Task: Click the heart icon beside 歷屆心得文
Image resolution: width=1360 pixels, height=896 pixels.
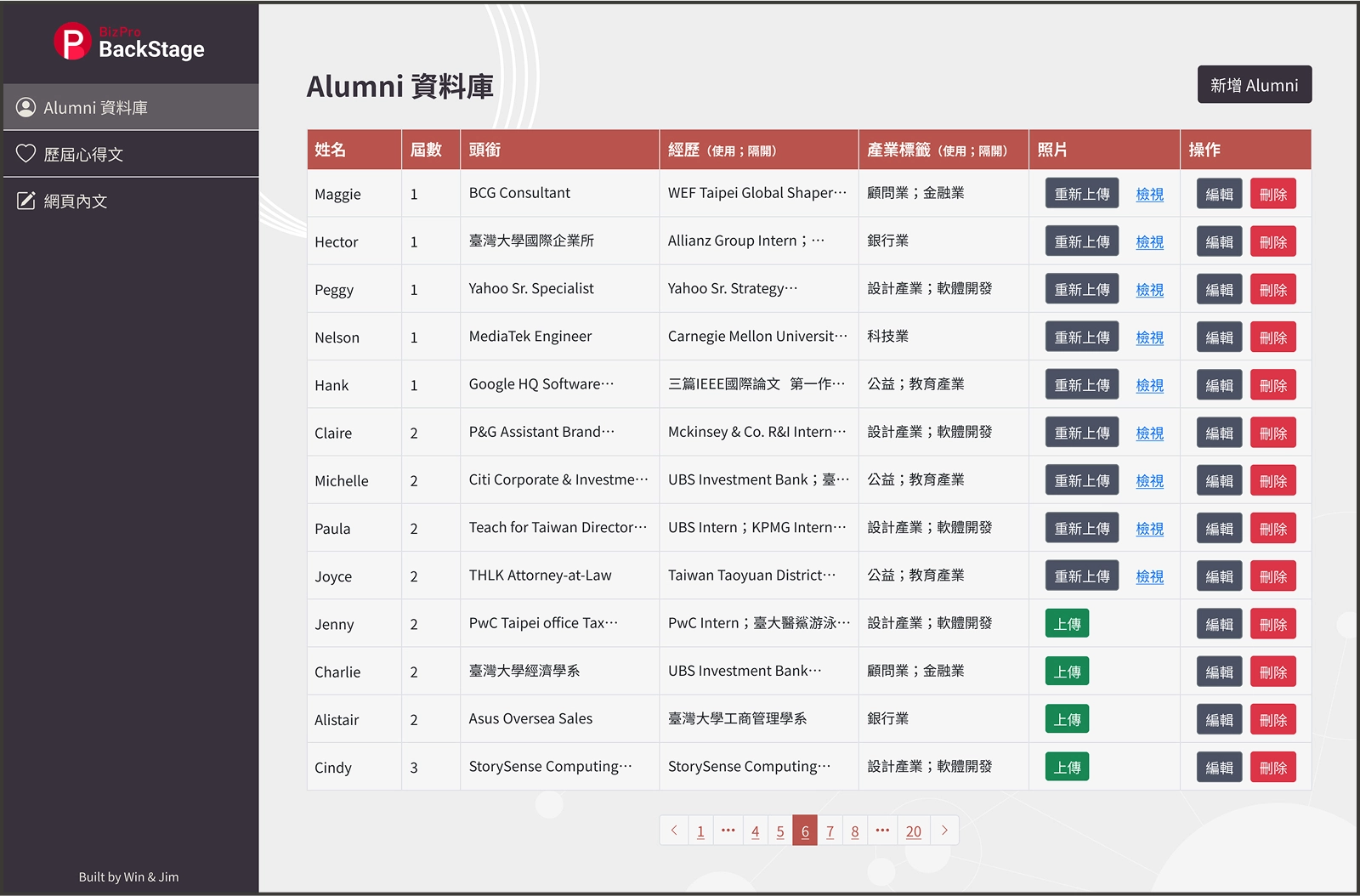Action: tap(26, 154)
